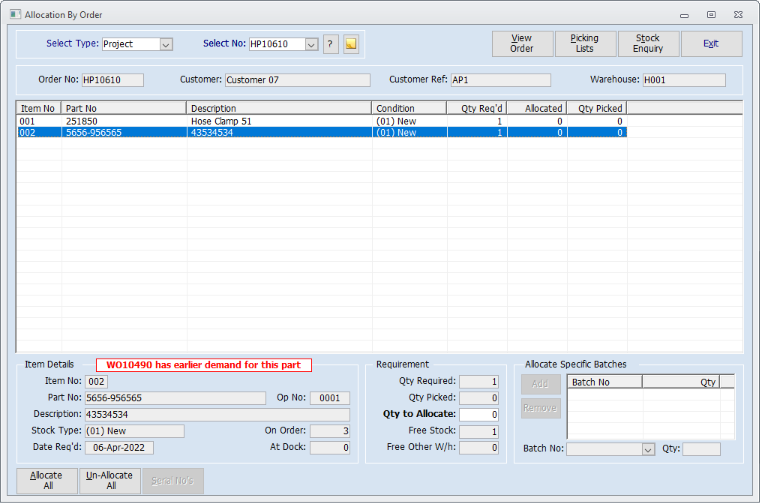
Task: Sort by Description column header
Action: coord(278,108)
